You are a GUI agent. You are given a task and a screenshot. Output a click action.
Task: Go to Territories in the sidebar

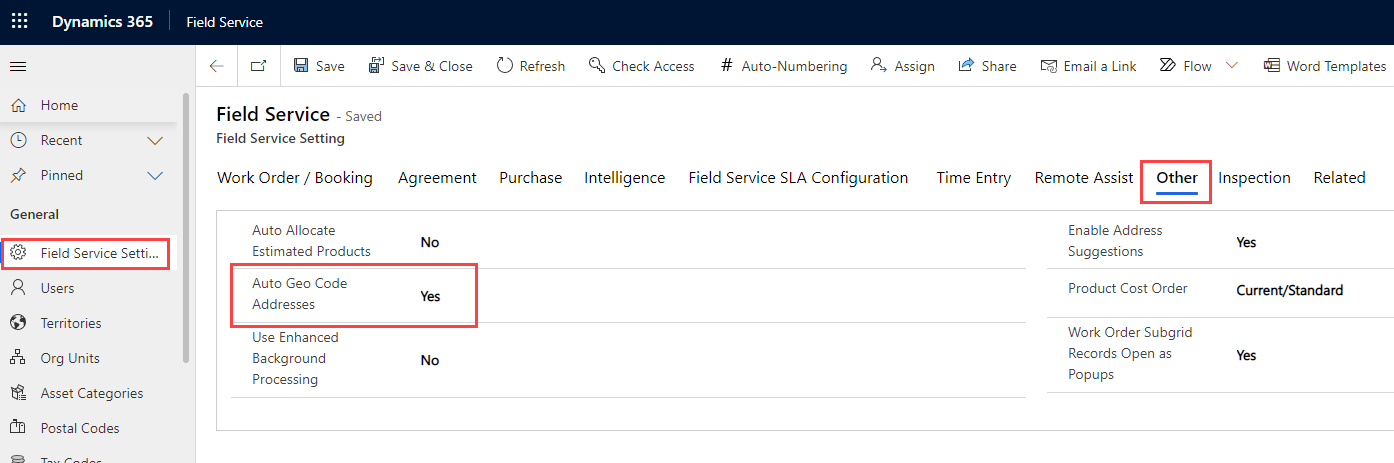[70, 323]
